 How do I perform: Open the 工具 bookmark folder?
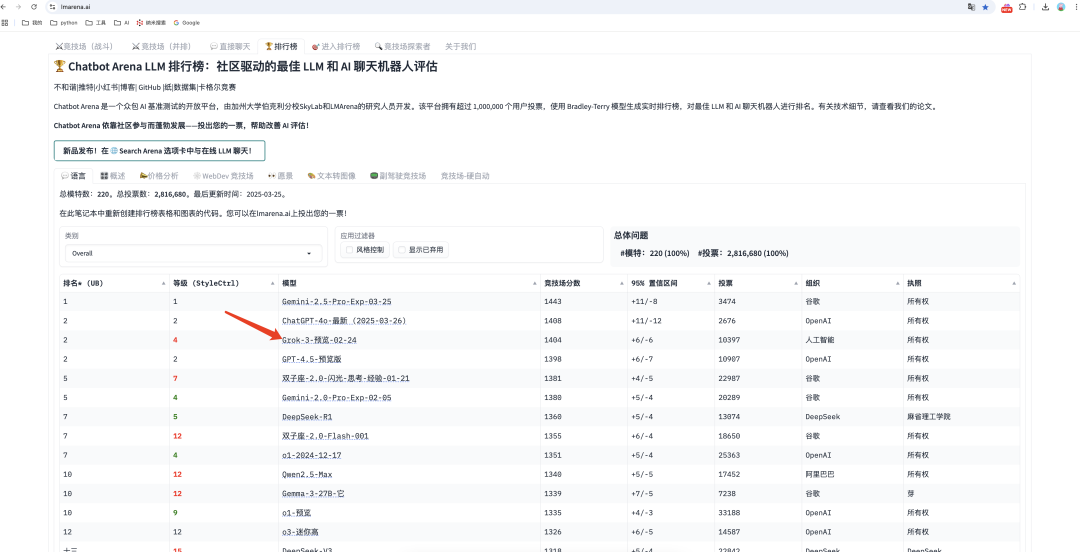tap(96, 23)
